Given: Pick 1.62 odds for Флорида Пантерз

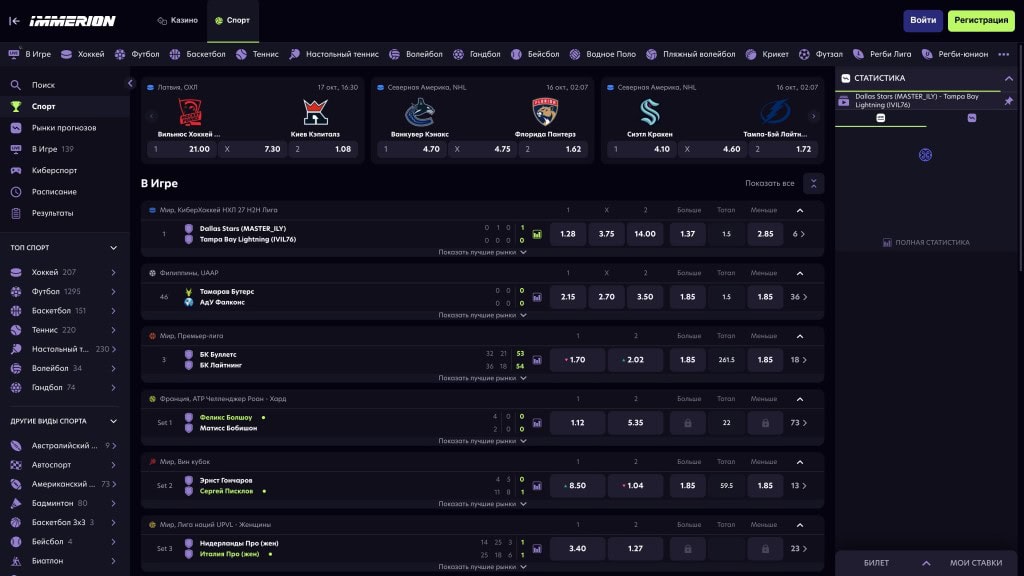Looking at the screenshot, I should [x=552, y=150].
